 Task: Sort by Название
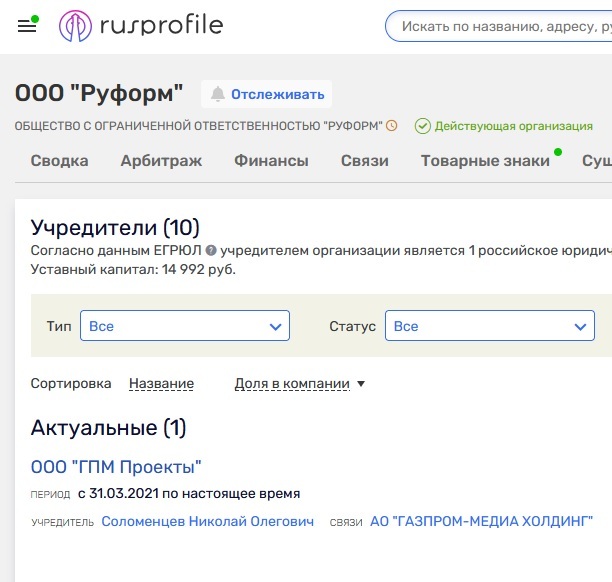[161, 383]
